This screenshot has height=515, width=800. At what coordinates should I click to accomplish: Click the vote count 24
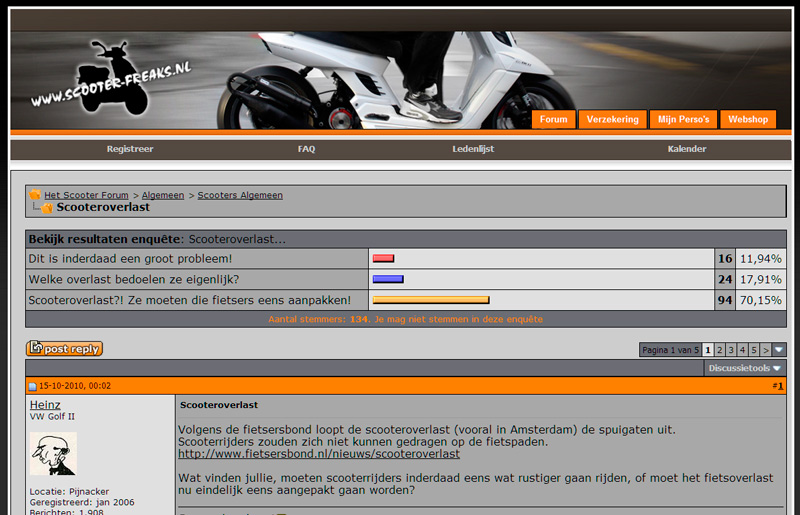[725, 280]
